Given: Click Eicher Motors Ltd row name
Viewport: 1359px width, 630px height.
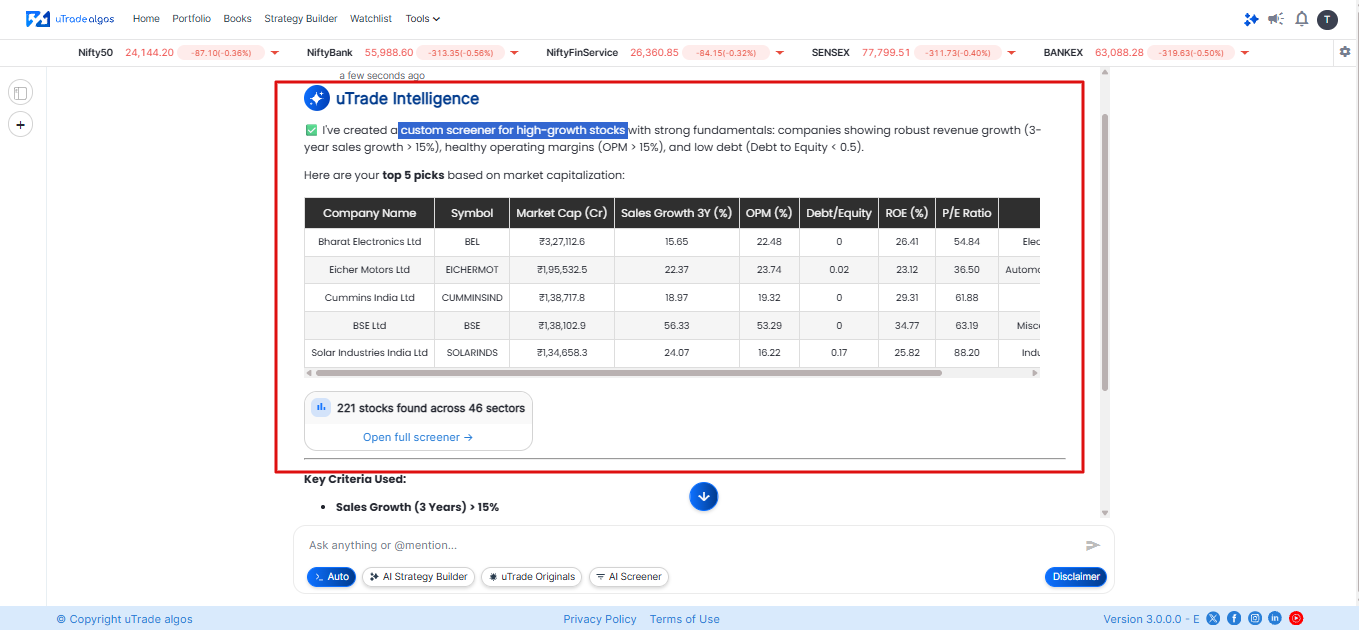Looking at the screenshot, I should click(x=370, y=269).
